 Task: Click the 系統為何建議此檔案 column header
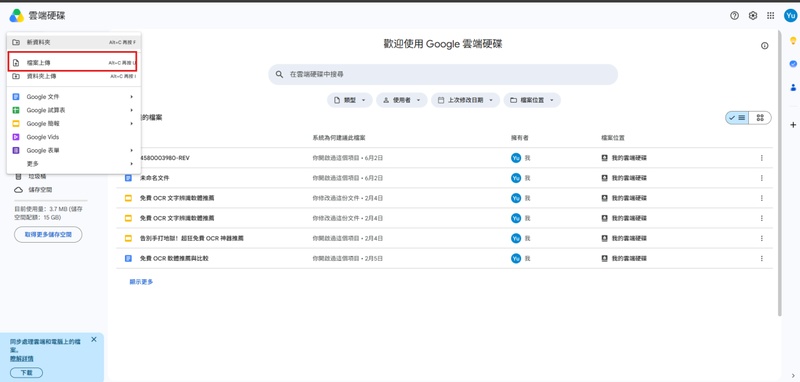point(338,138)
